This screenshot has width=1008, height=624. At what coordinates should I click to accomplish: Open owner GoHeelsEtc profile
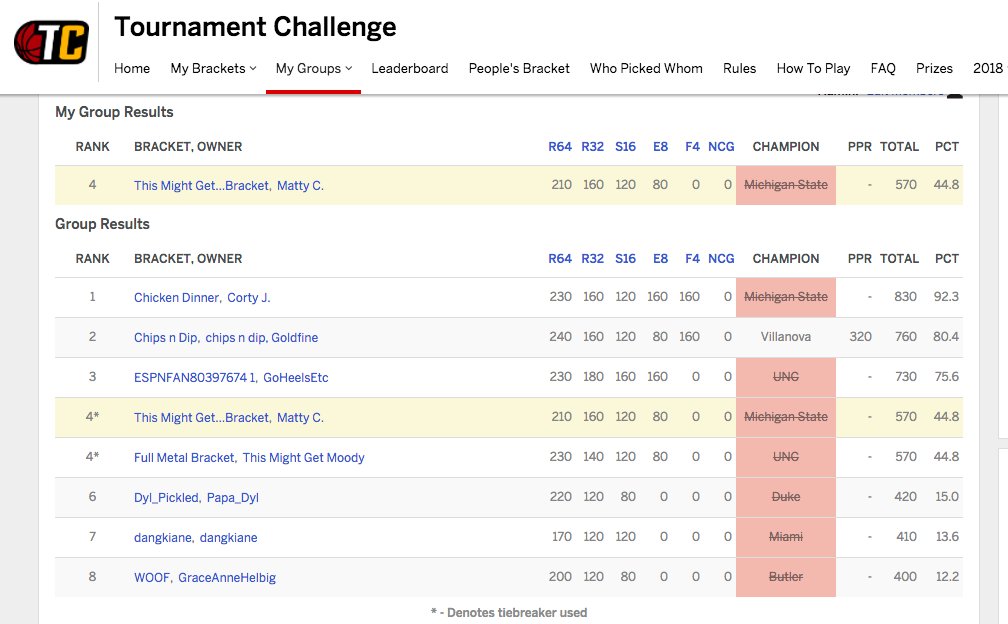296,377
